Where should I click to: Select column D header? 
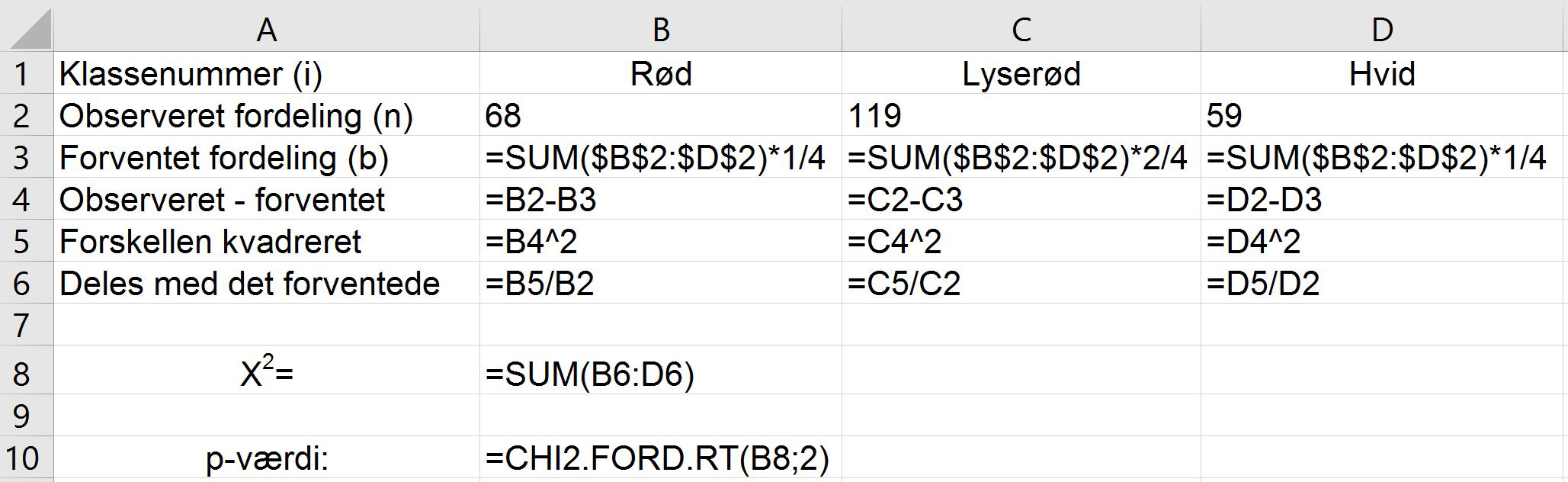(1382, 29)
